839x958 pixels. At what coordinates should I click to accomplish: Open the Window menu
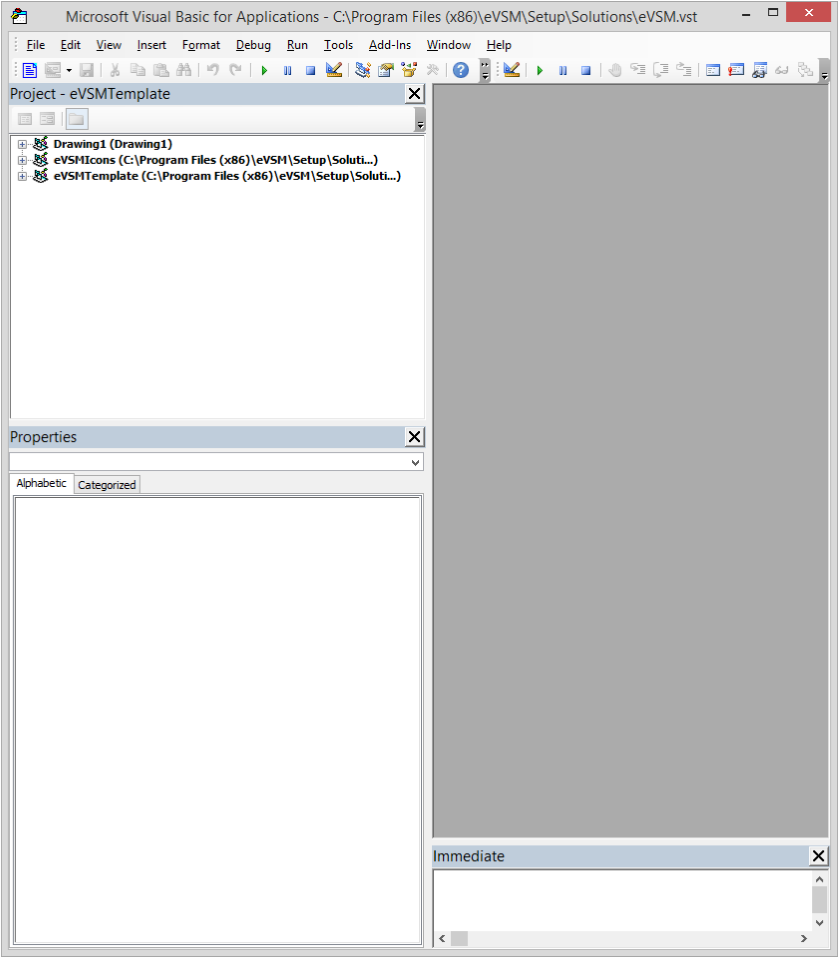click(x=449, y=45)
